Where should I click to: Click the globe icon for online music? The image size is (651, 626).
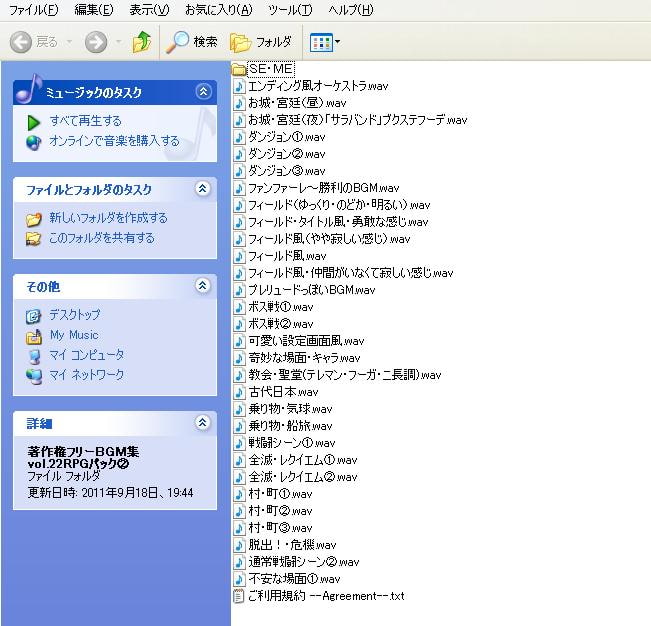[34, 142]
